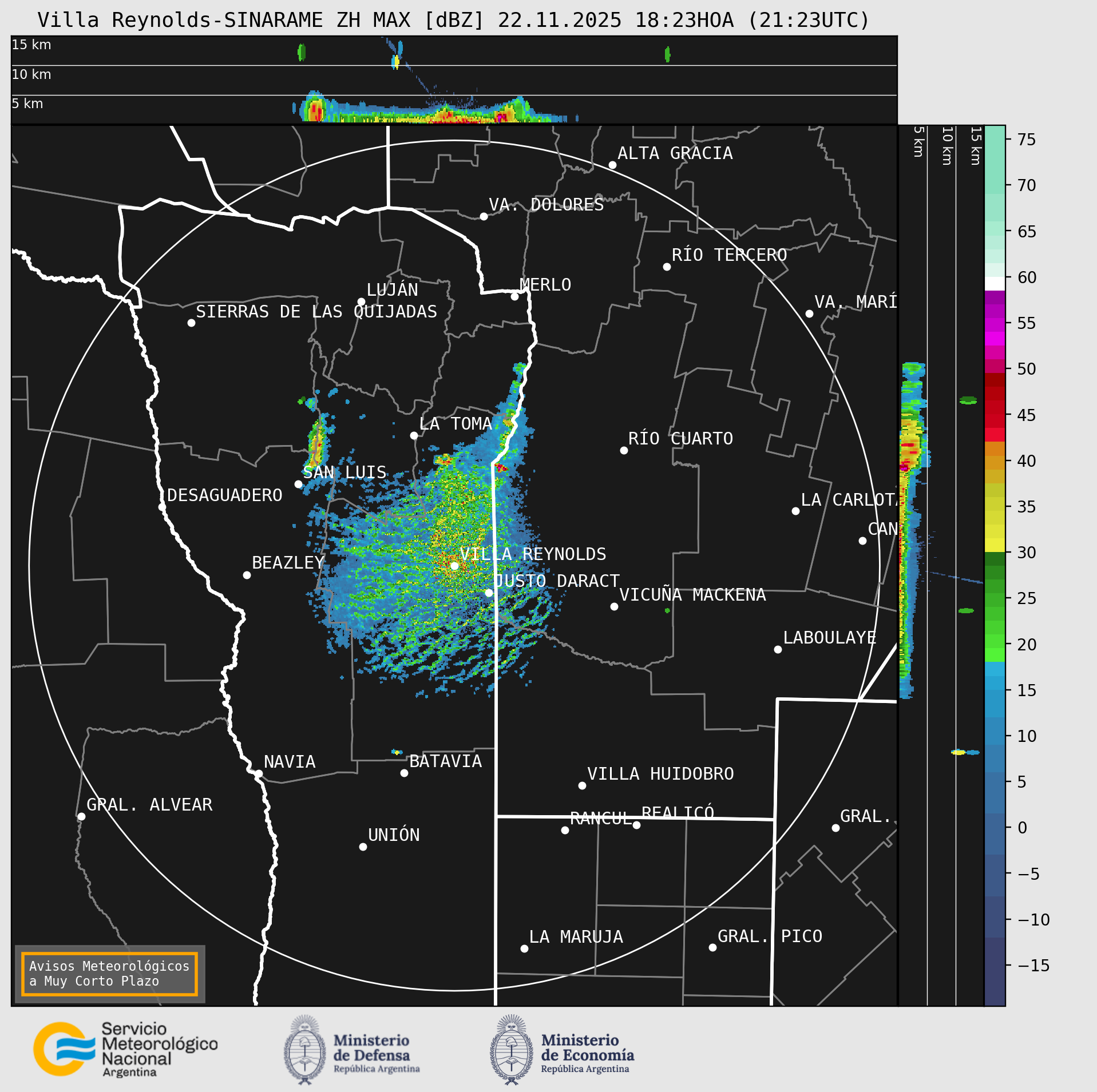This screenshot has height=1092, width=1097.
Task: Click the General Pico city marker
Action: [712, 948]
